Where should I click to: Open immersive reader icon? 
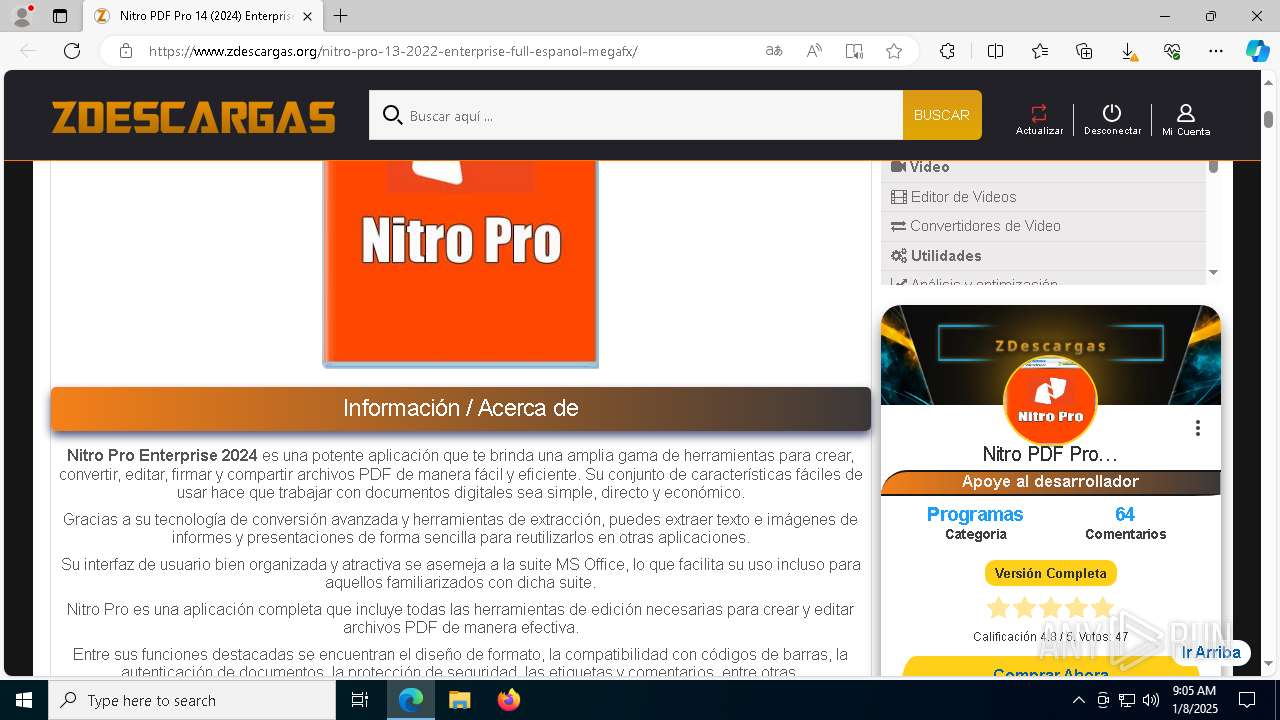(x=854, y=51)
